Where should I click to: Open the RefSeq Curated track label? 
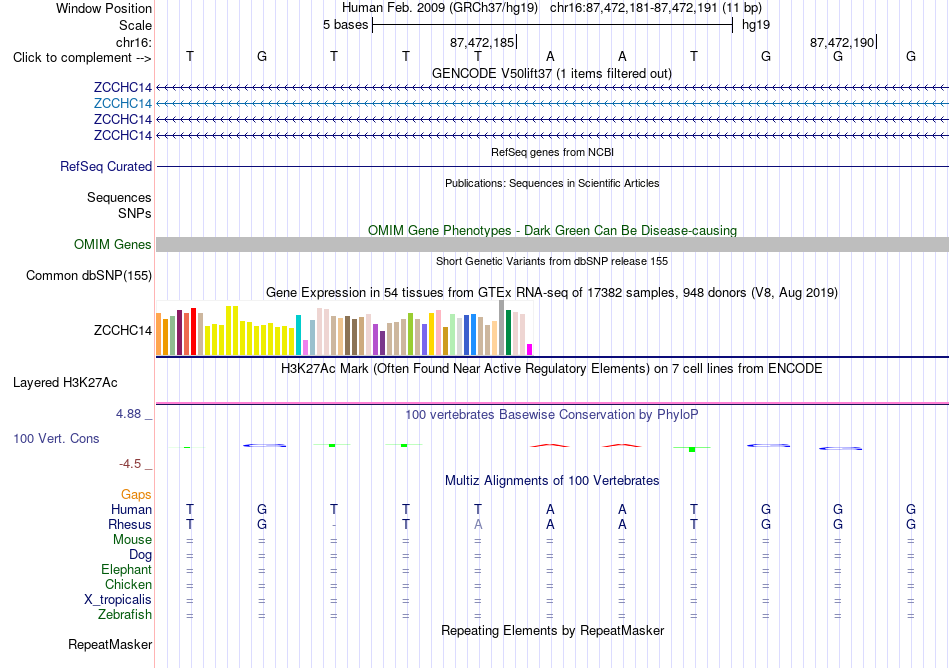click(106, 167)
